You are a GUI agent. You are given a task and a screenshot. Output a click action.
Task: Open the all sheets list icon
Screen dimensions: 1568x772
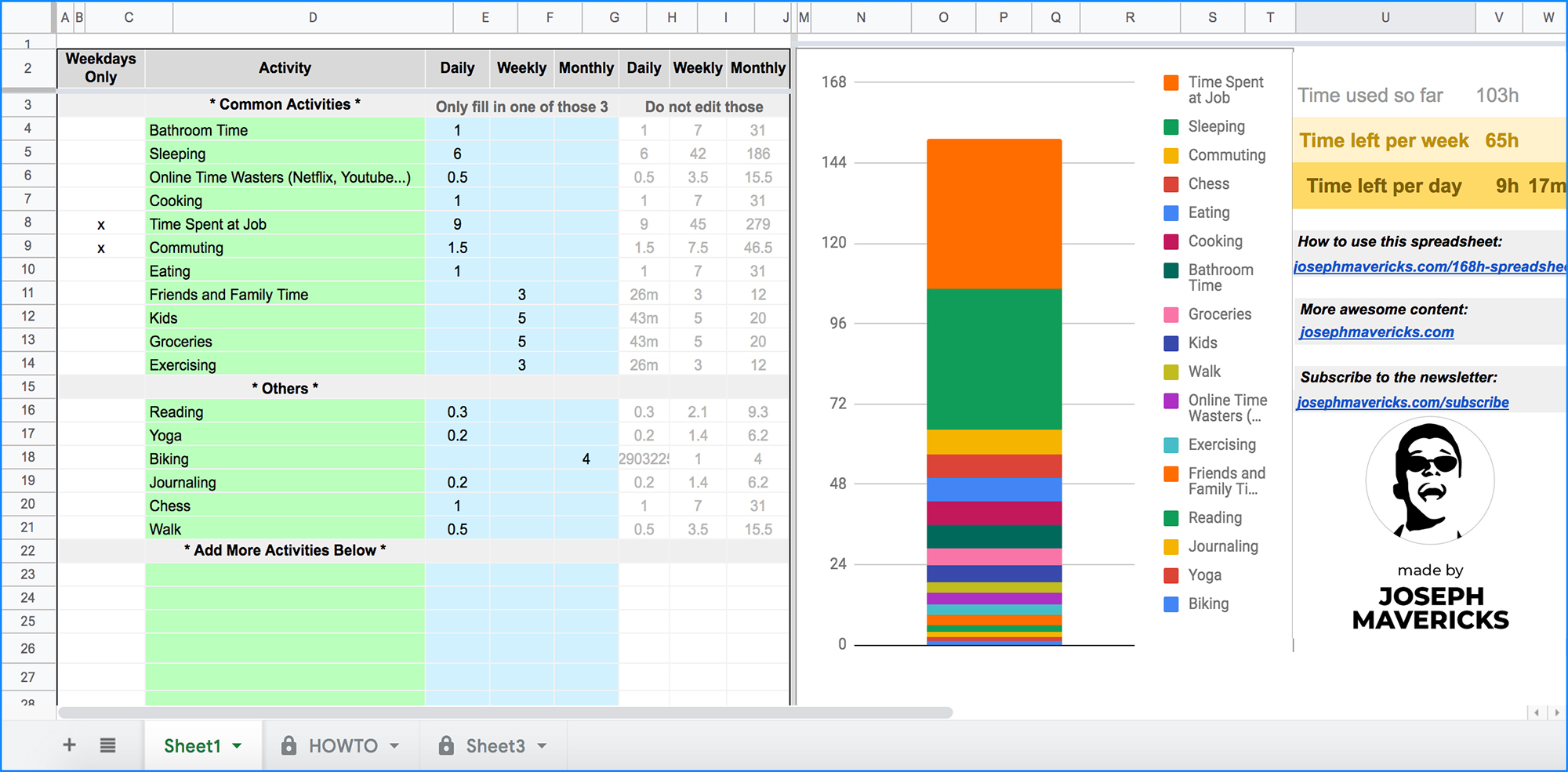pos(108,745)
